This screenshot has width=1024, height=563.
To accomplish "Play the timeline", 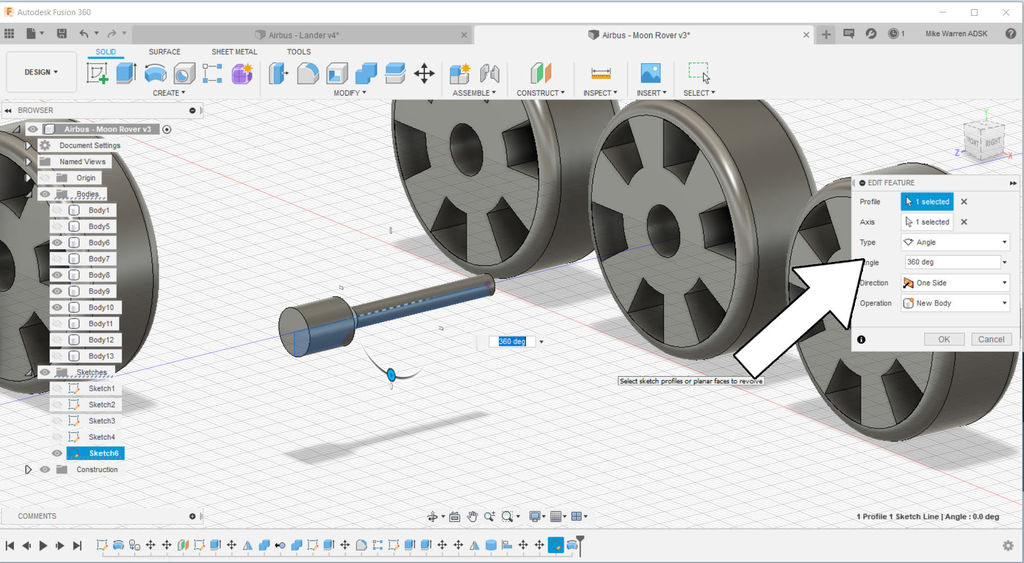I will click(43, 545).
